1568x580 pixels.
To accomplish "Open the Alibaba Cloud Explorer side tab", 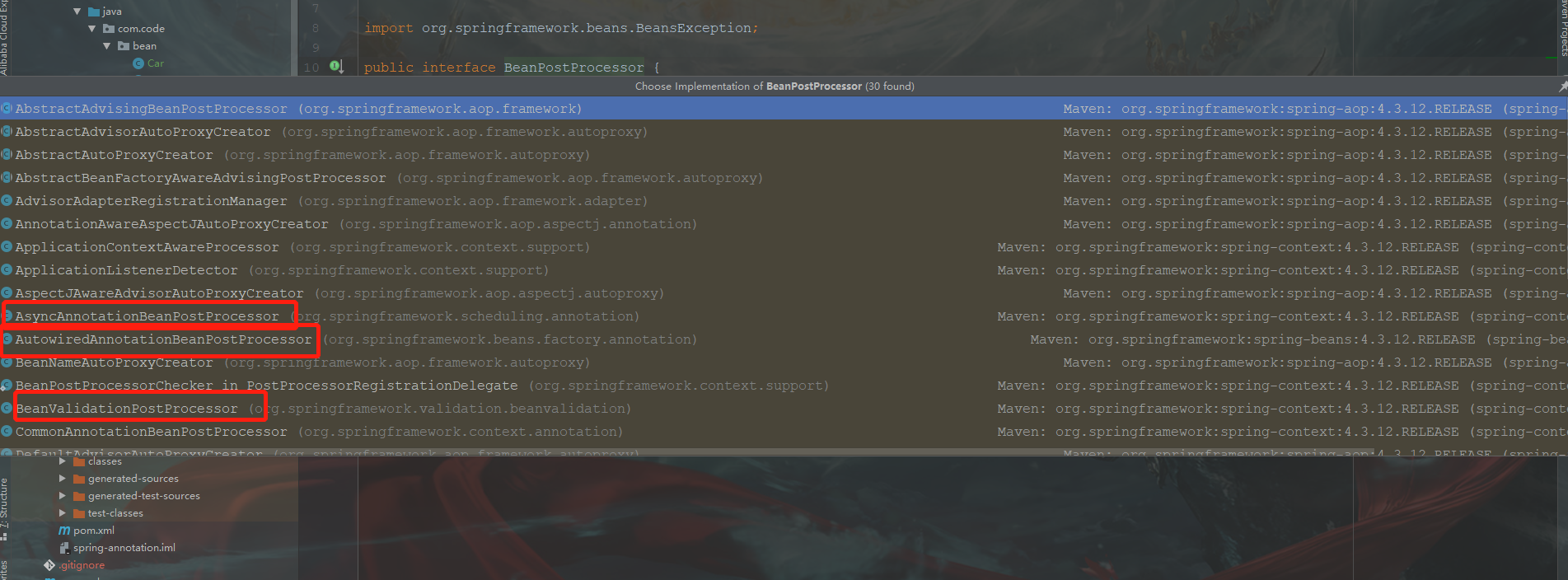I will (x=4, y=38).
